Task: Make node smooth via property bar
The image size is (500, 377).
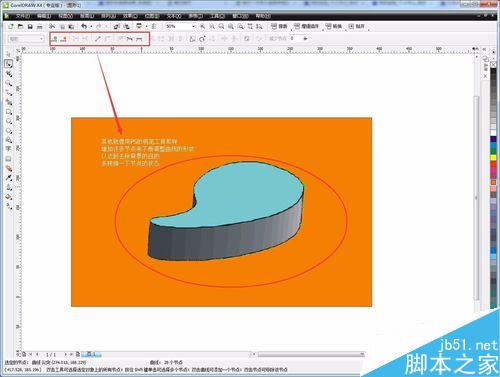Action: click(130, 39)
